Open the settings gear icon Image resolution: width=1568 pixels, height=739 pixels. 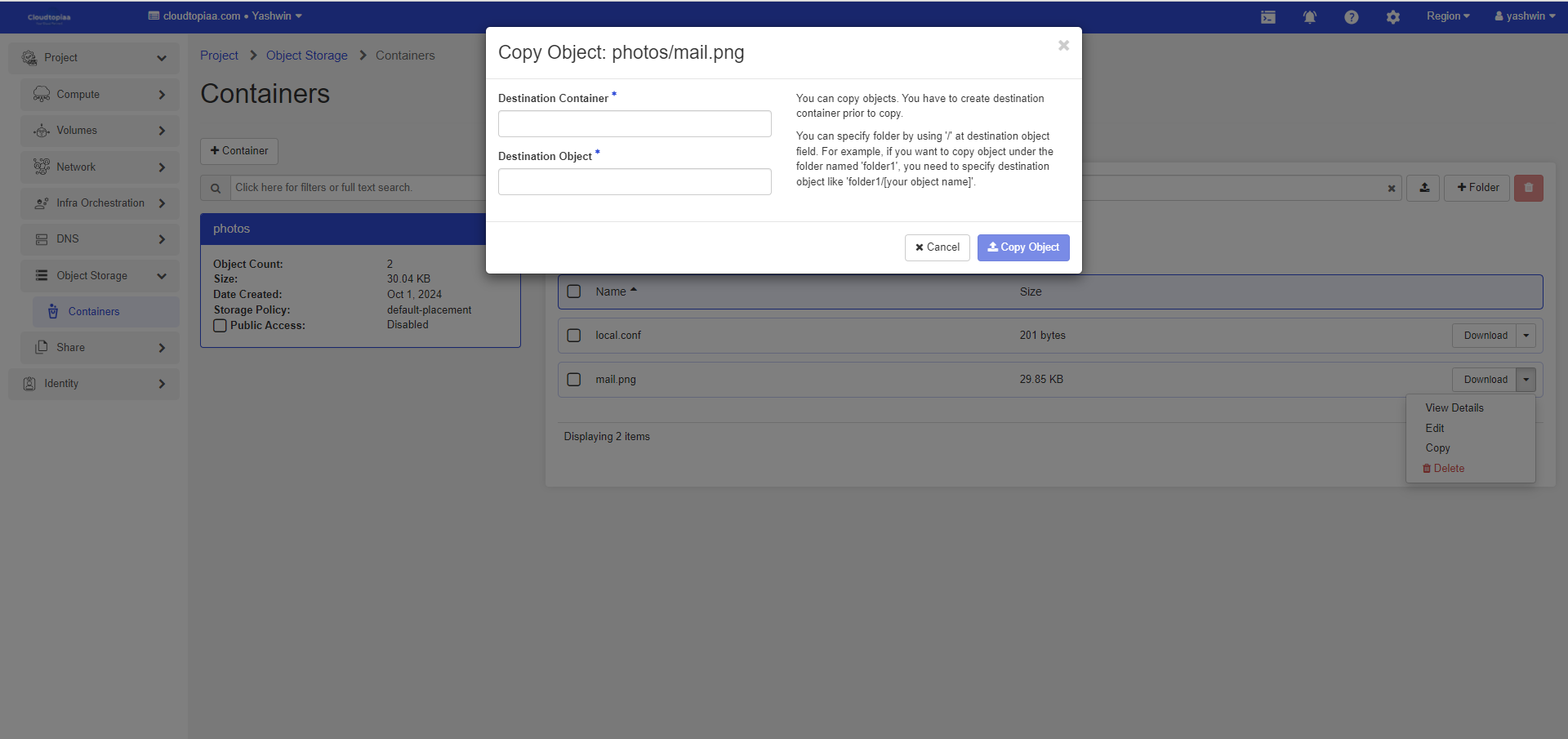pos(1392,17)
